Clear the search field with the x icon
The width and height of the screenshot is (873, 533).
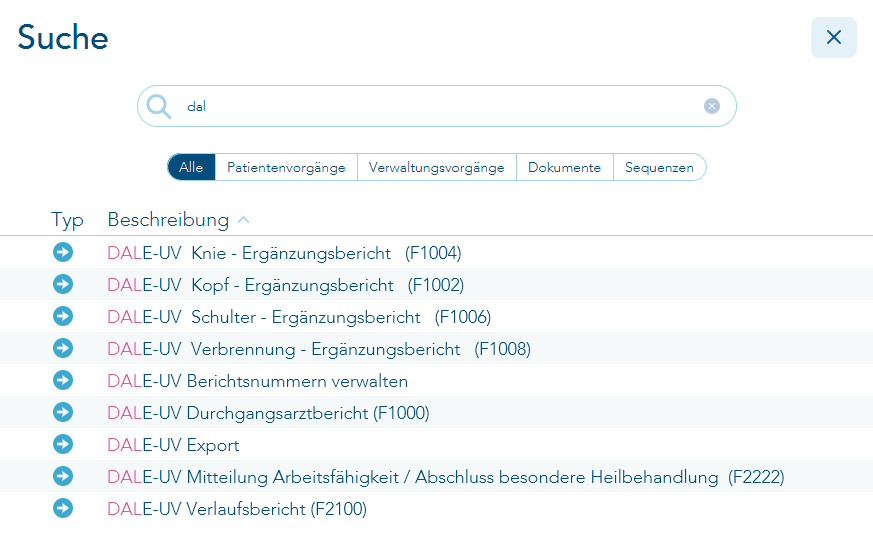click(712, 106)
